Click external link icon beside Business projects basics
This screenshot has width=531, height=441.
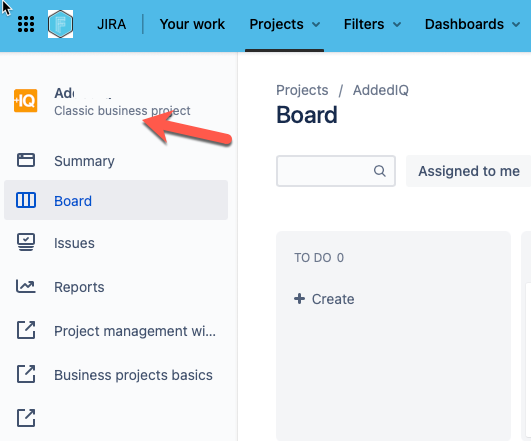tap(26, 374)
